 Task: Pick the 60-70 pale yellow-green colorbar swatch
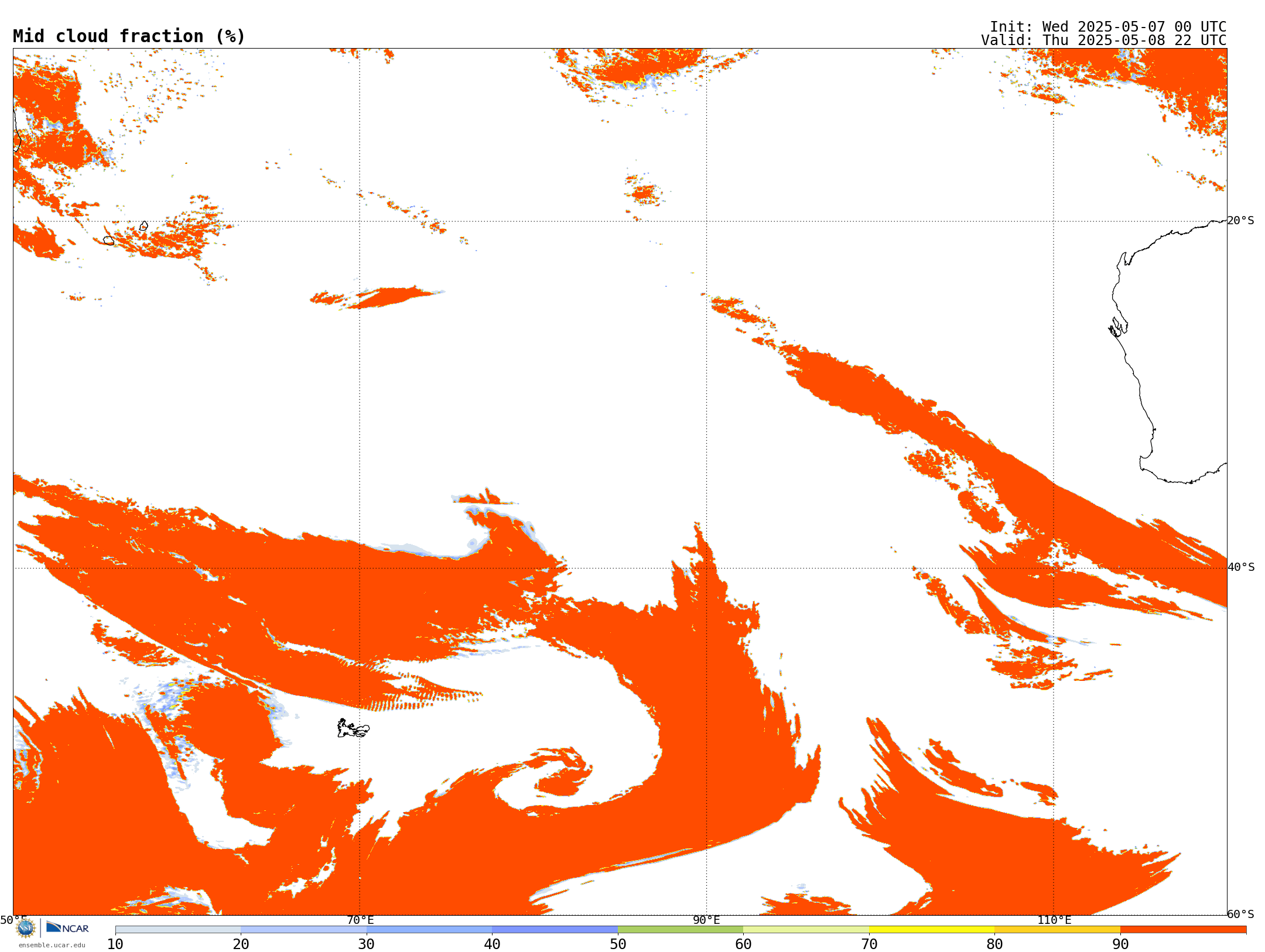[806, 930]
